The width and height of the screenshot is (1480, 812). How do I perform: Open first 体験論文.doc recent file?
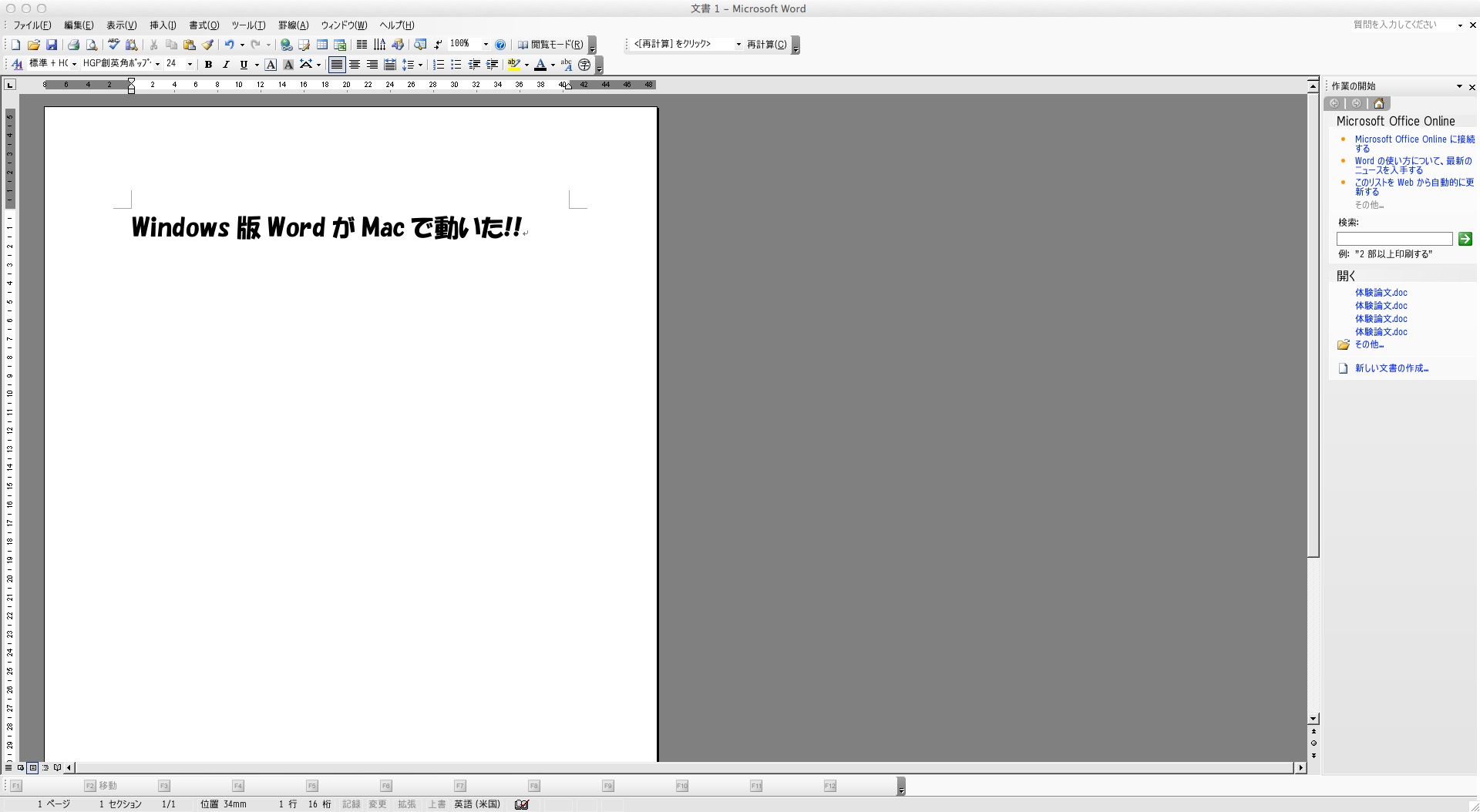1381,293
